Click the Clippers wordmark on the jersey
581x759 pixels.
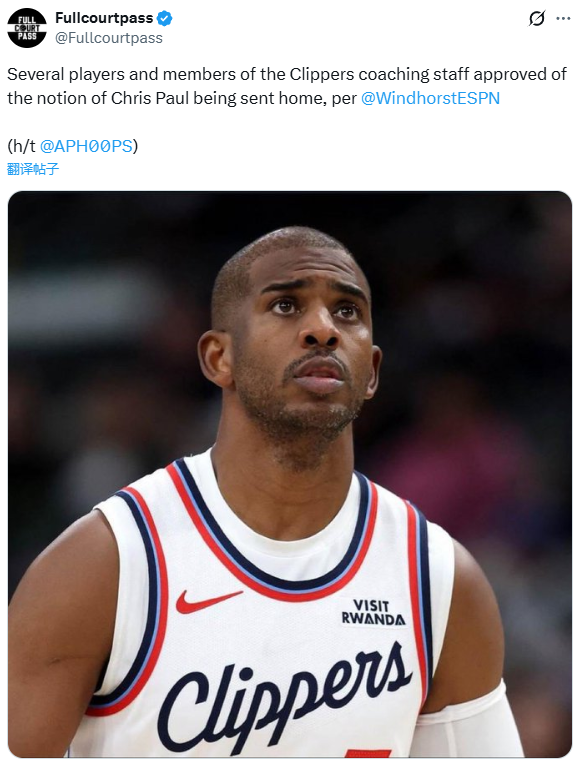click(286, 697)
